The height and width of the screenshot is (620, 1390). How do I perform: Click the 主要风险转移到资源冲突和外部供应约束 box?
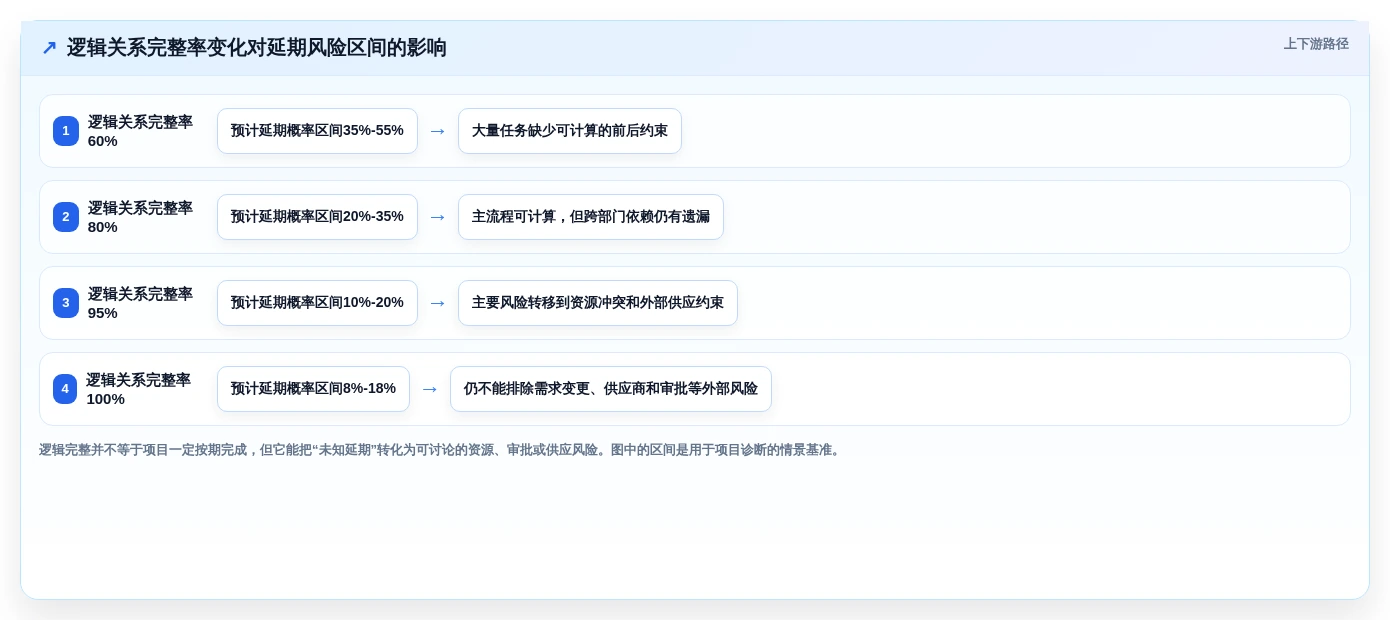coord(598,303)
